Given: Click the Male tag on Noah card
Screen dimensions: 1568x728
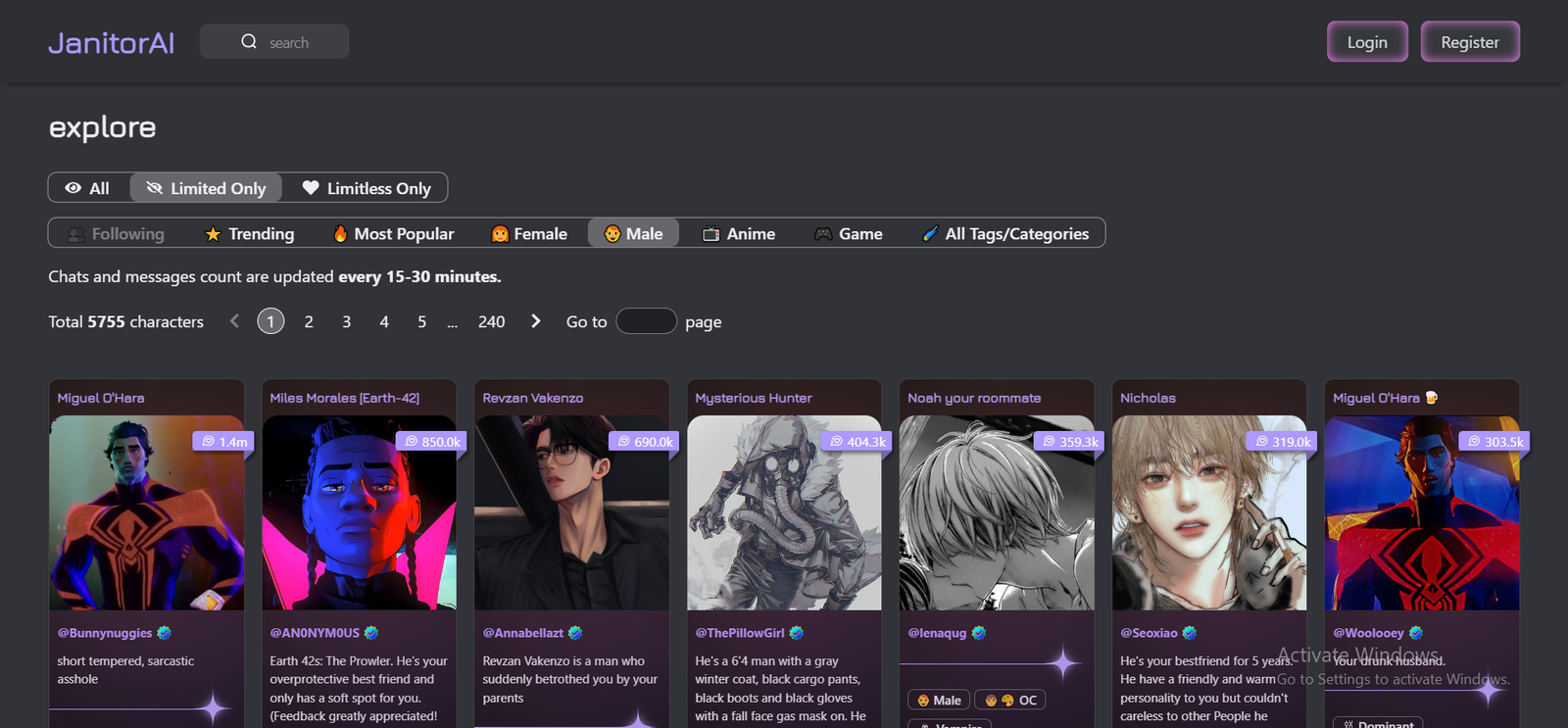Looking at the screenshot, I should (x=939, y=700).
